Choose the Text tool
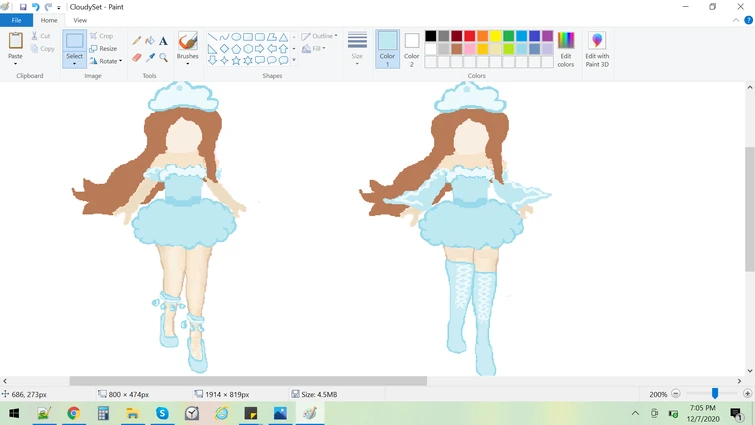755x425 pixels. pyautogui.click(x=163, y=41)
